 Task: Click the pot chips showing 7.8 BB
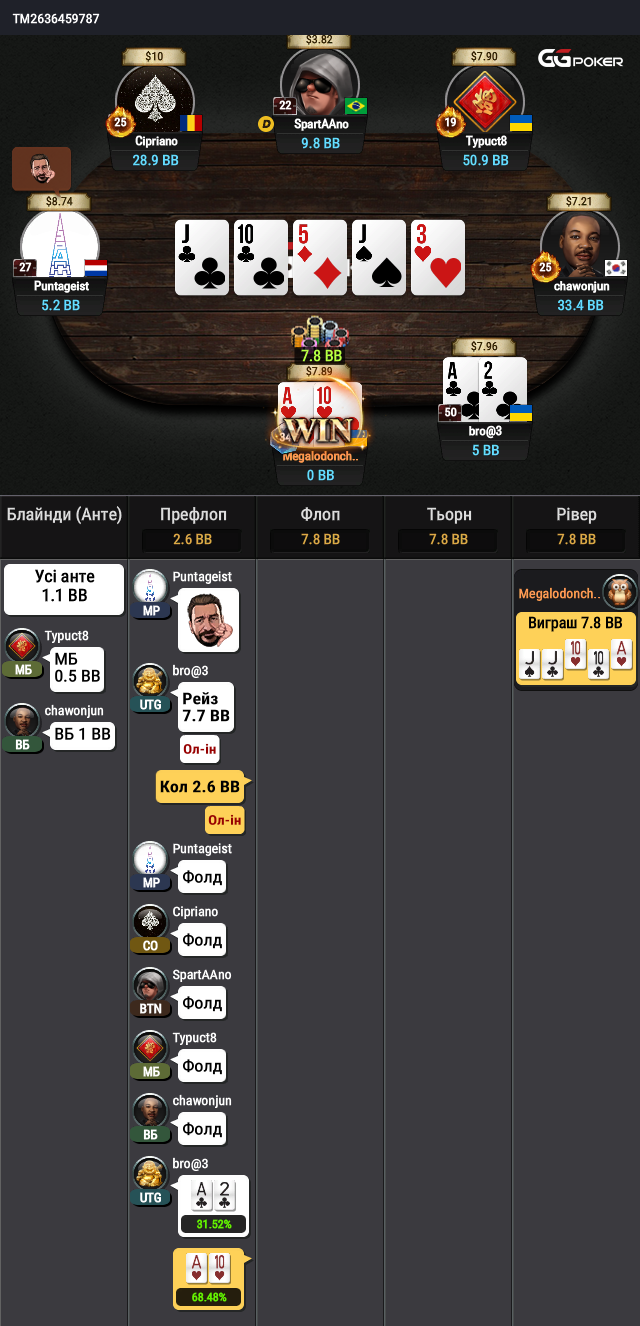point(320,340)
